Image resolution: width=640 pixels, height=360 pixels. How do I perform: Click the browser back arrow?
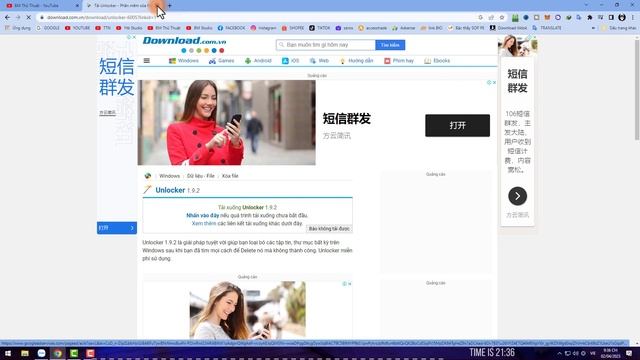[x=7, y=18]
